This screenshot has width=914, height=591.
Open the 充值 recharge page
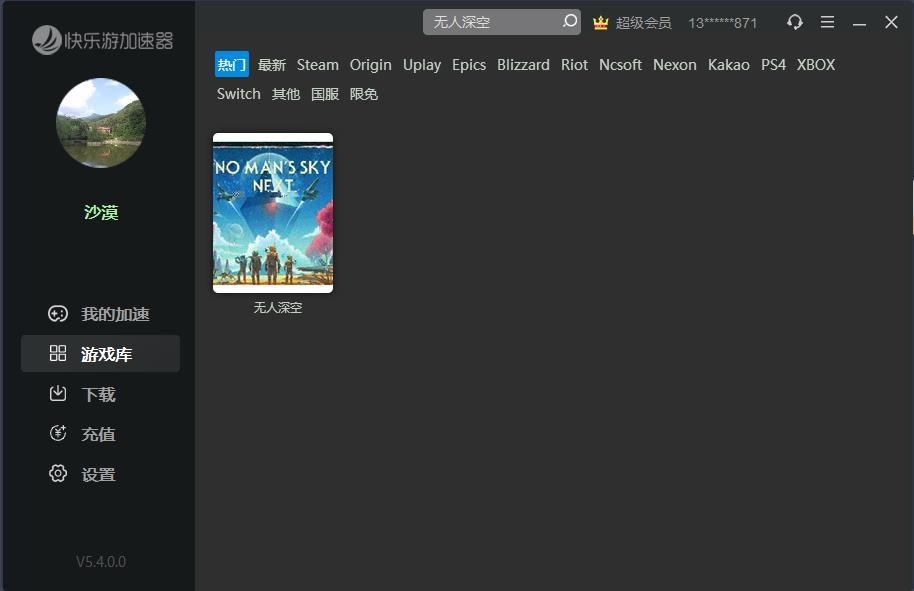coord(100,433)
